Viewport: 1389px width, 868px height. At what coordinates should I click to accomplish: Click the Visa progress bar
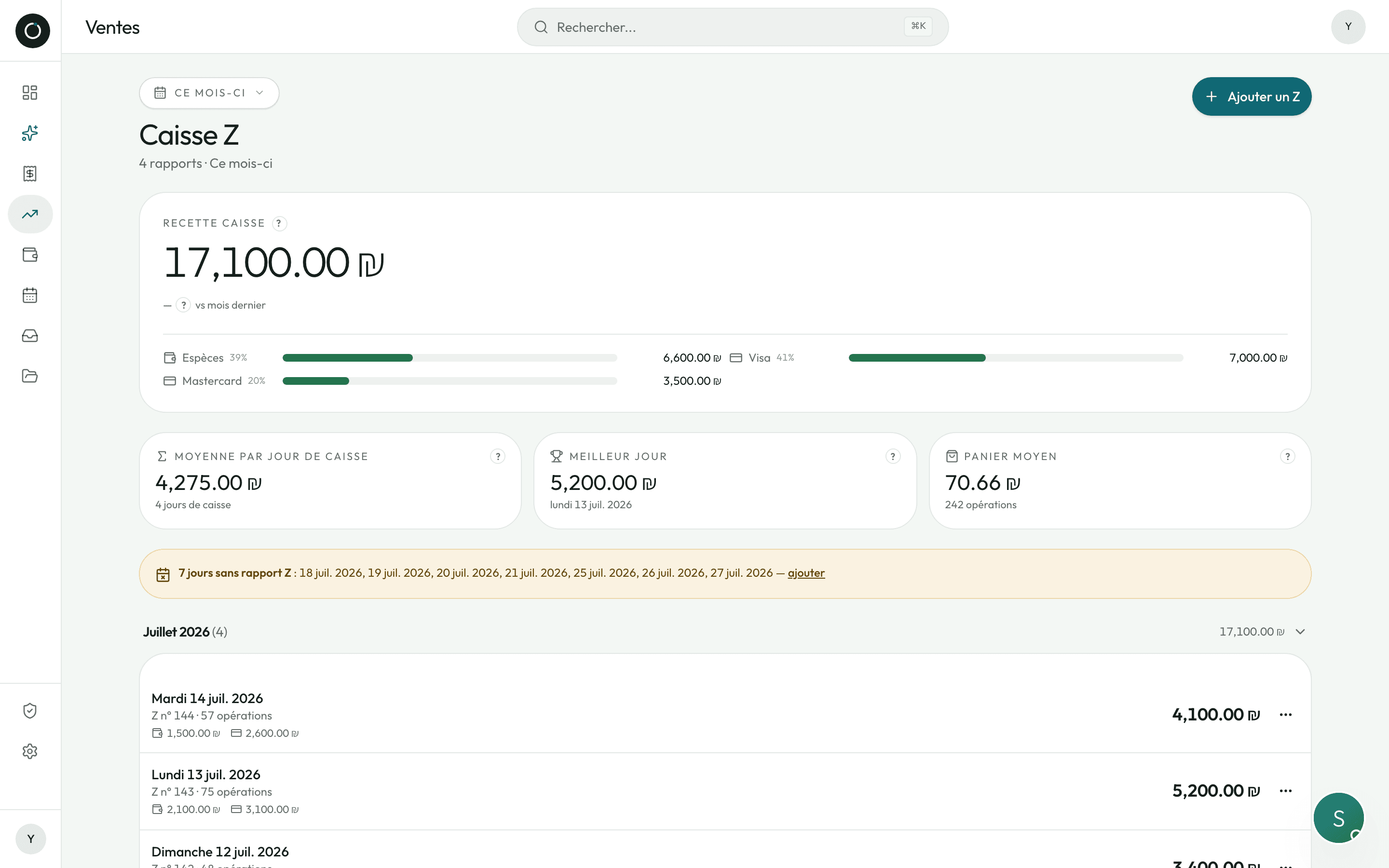point(1016,358)
